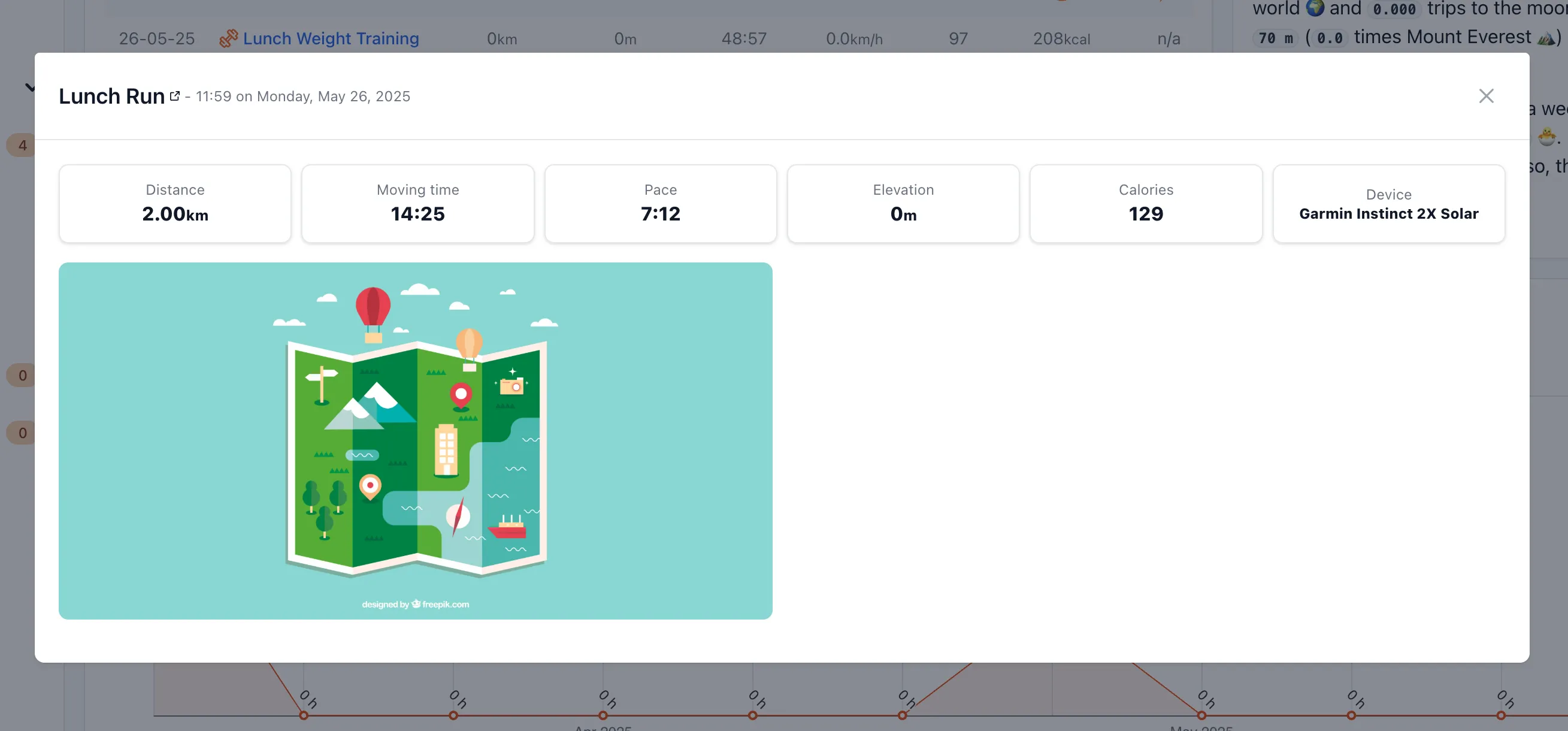Click the badge labeled 4 on left edge

[x=22, y=145]
